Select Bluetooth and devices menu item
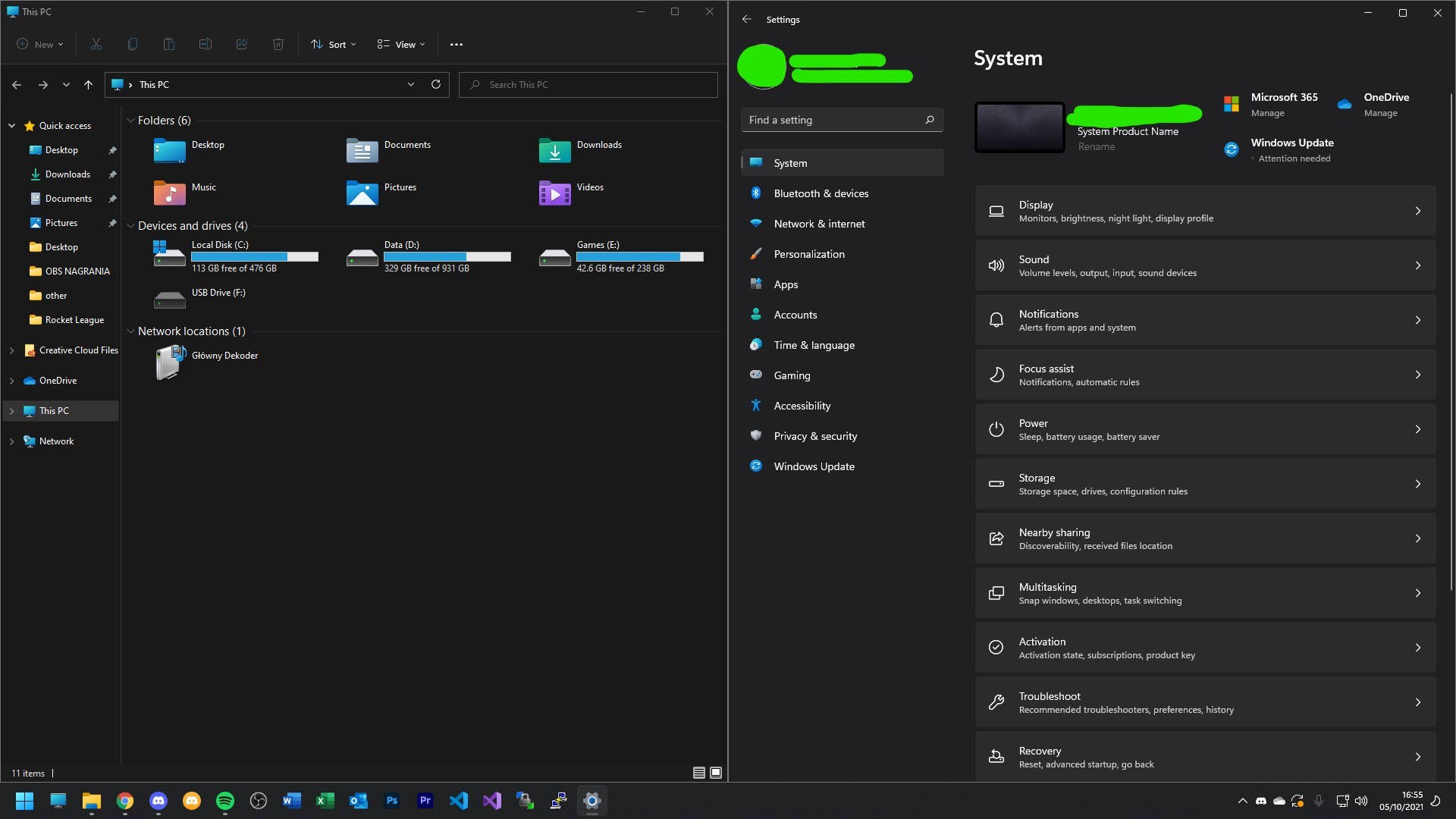Screen dimensions: 1456x819 pyautogui.click(x=821, y=192)
